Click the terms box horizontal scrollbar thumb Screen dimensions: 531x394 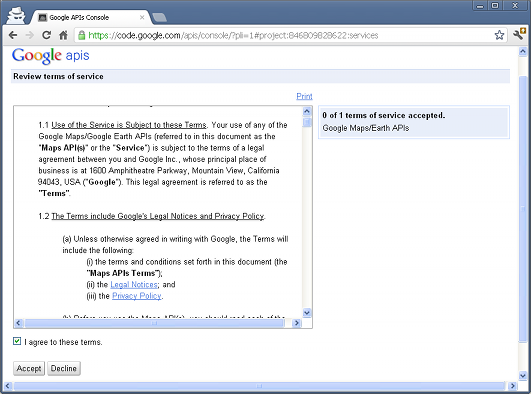click(154, 323)
